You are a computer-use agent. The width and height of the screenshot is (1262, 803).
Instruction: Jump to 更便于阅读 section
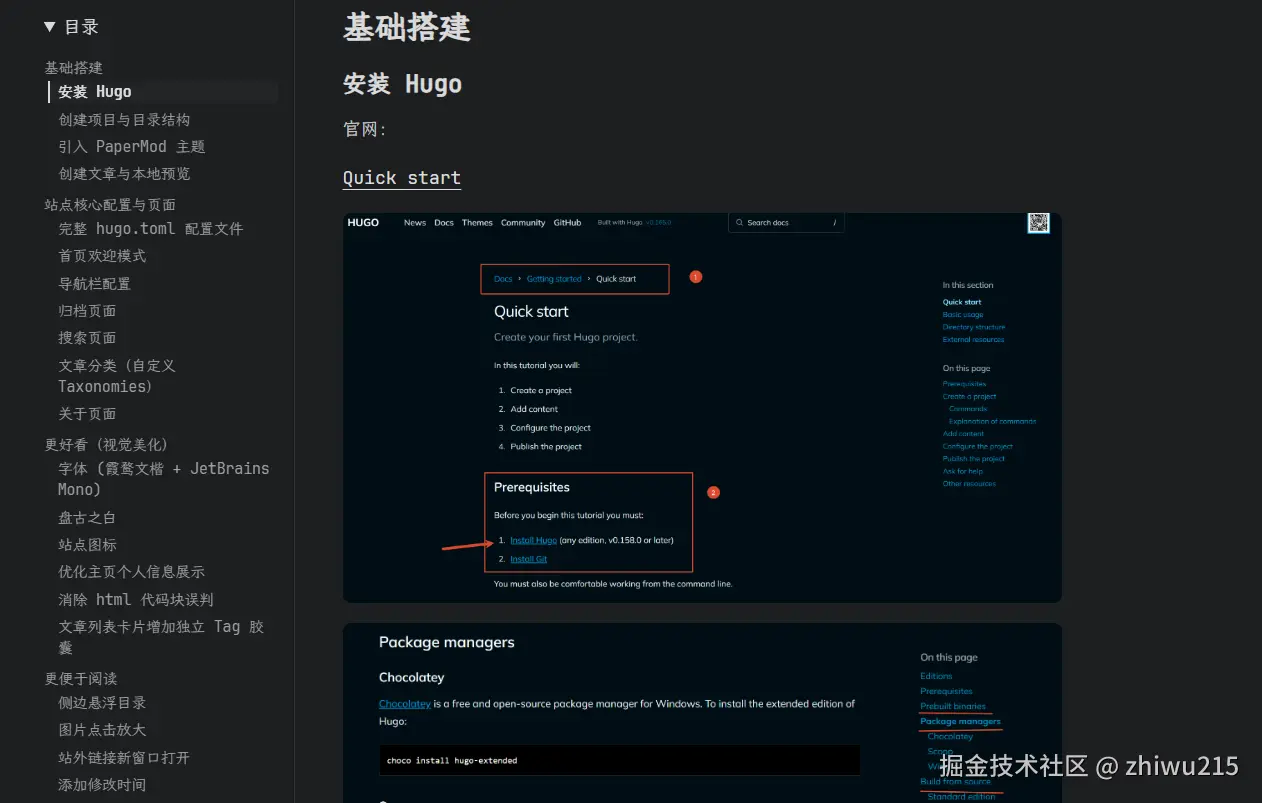point(81,679)
